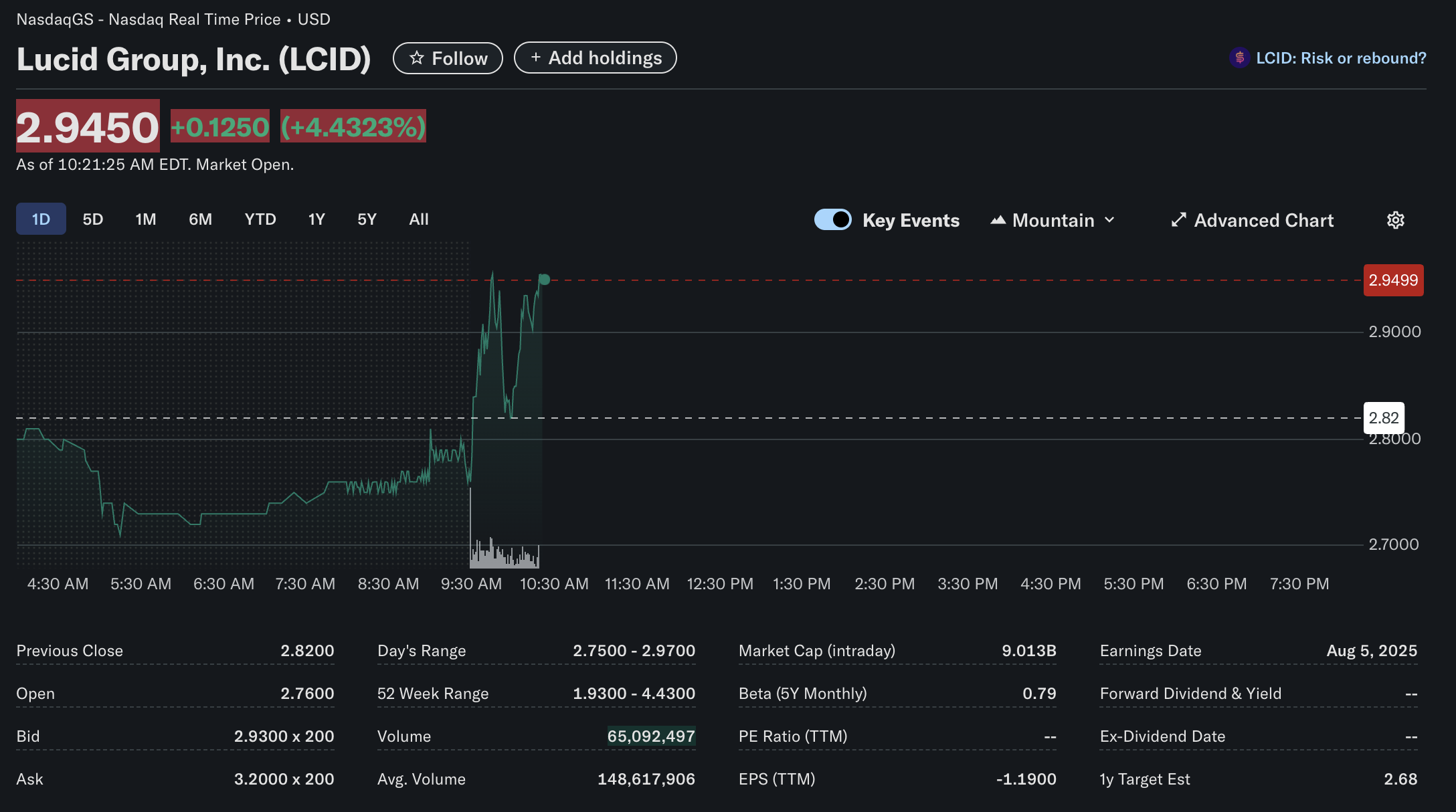Image resolution: width=1456 pixels, height=812 pixels.
Task: Click the 2.9000 price axis label
Action: click(x=1394, y=332)
